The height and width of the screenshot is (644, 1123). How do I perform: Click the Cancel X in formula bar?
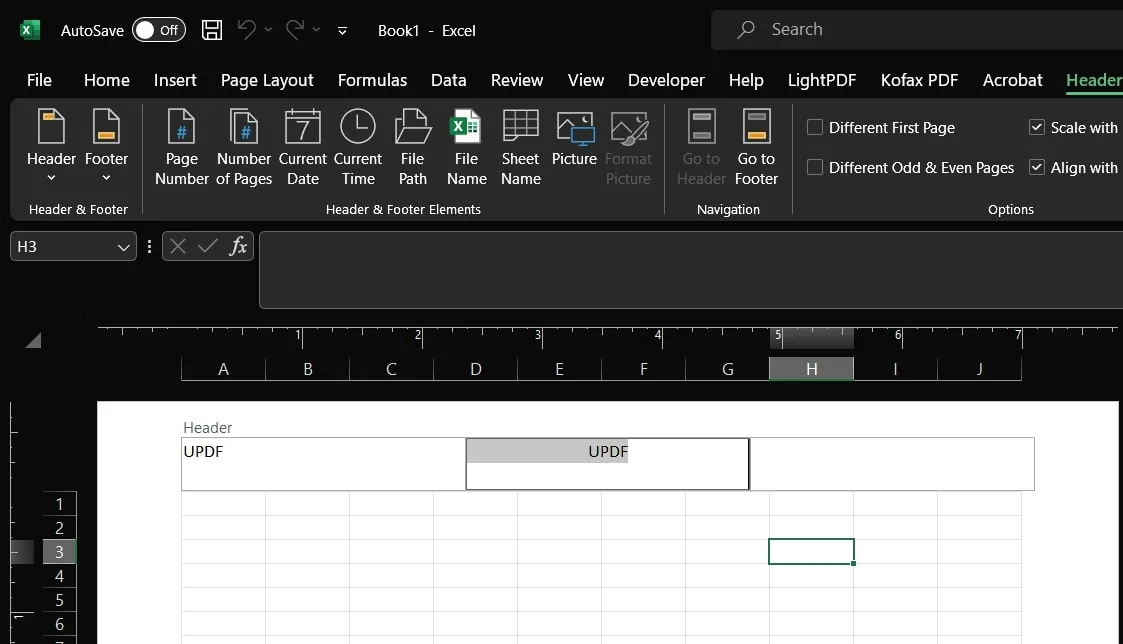point(178,246)
